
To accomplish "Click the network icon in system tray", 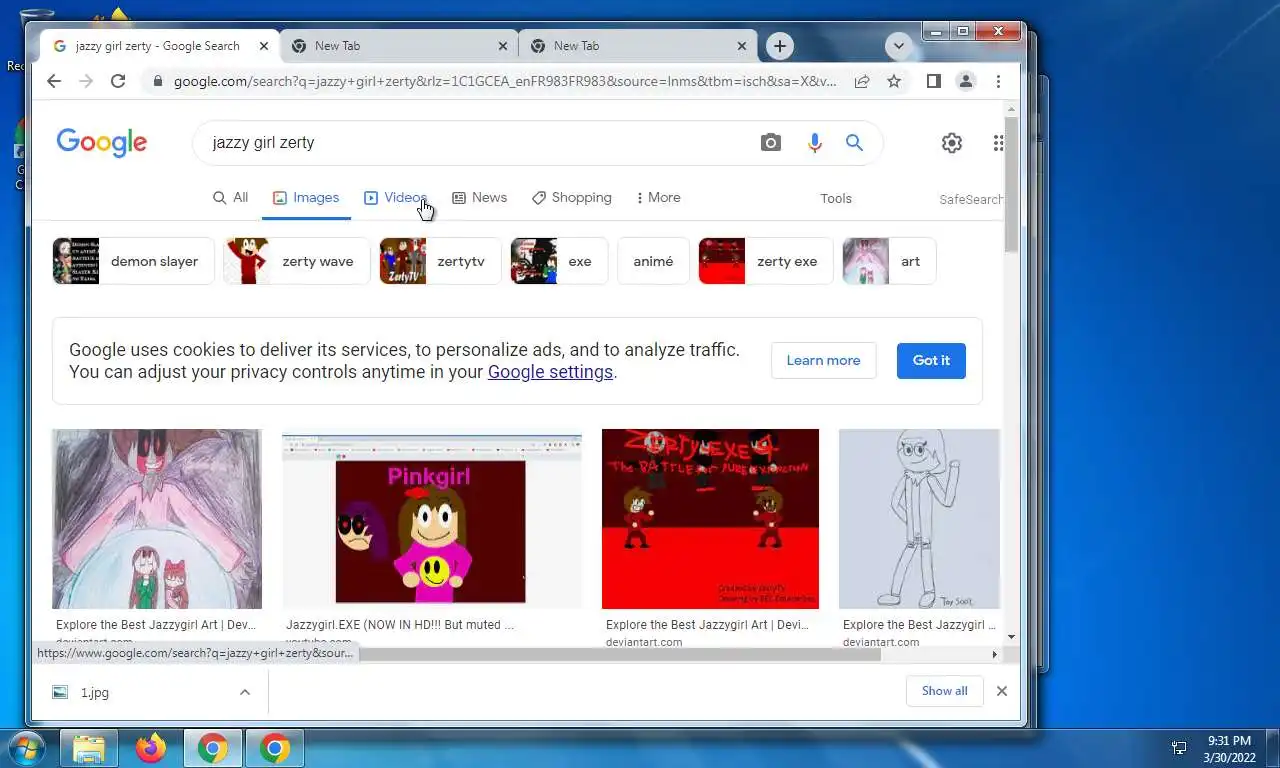I will 1179,748.
